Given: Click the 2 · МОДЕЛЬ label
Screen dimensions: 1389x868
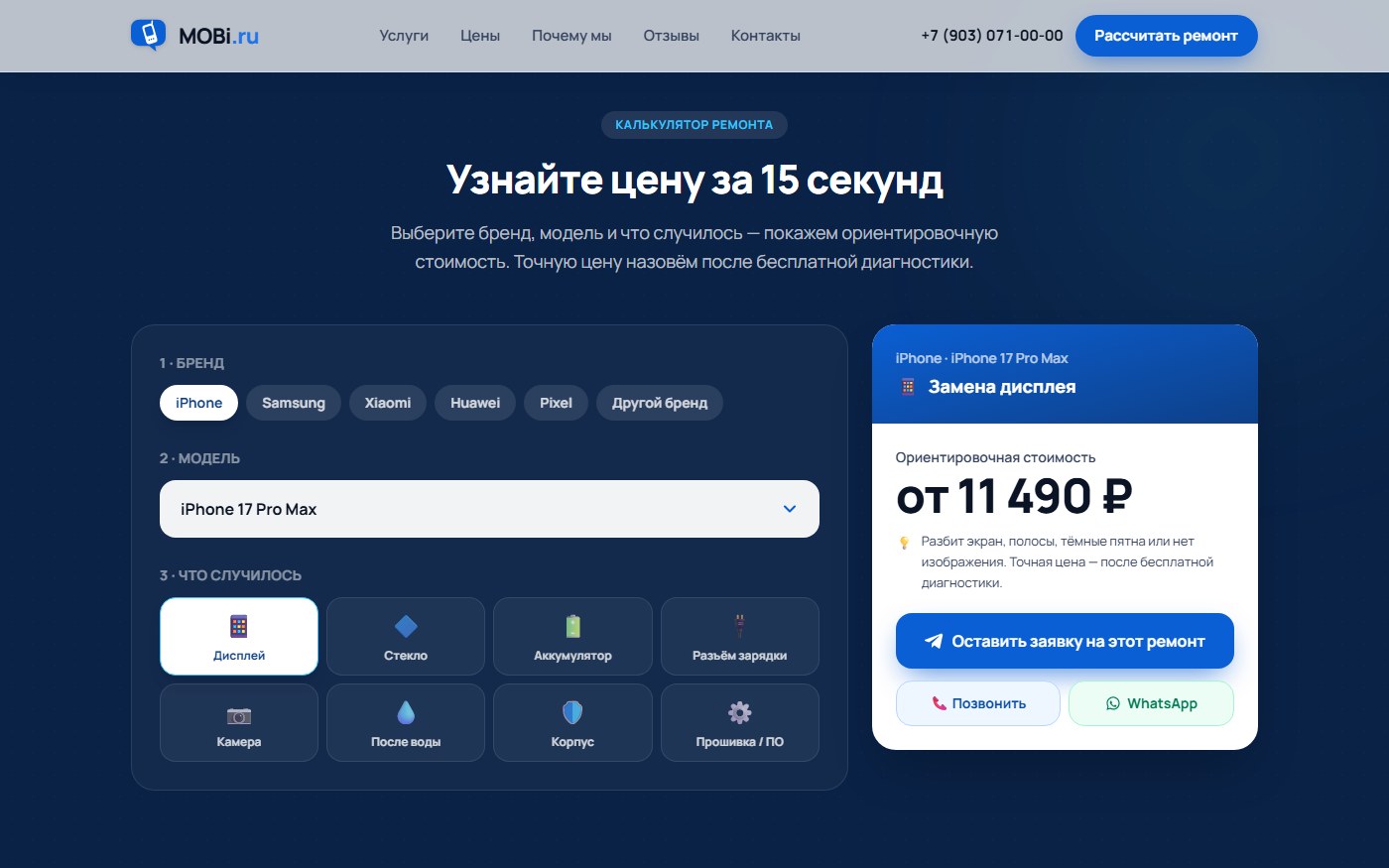Looking at the screenshot, I should (199, 458).
